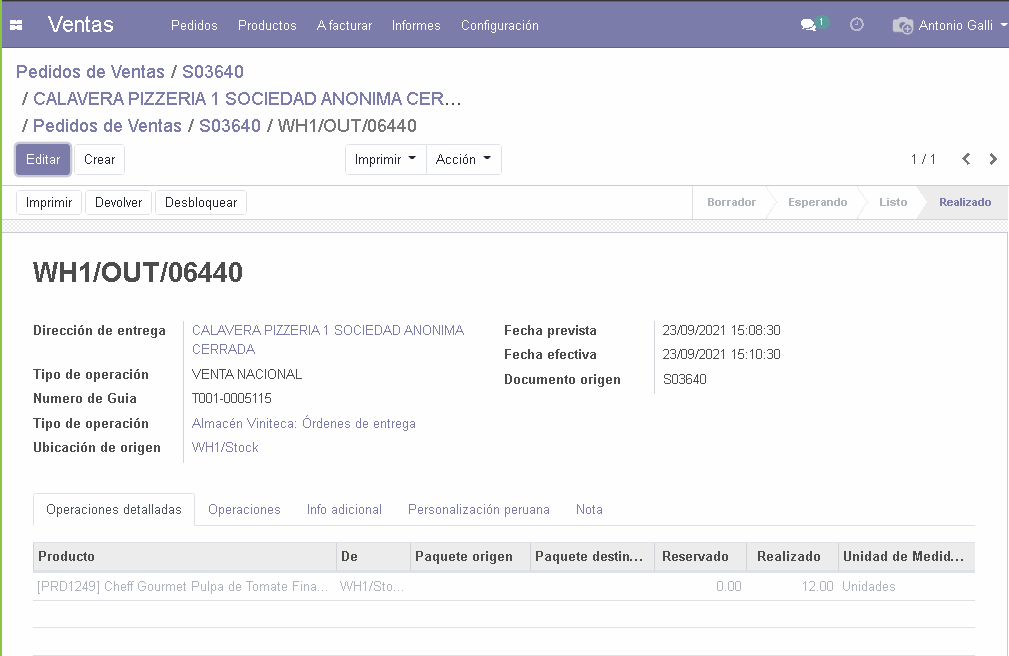Screen dimensions: 1009x656
Task: Click the Devolver button
Action: (118, 203)
